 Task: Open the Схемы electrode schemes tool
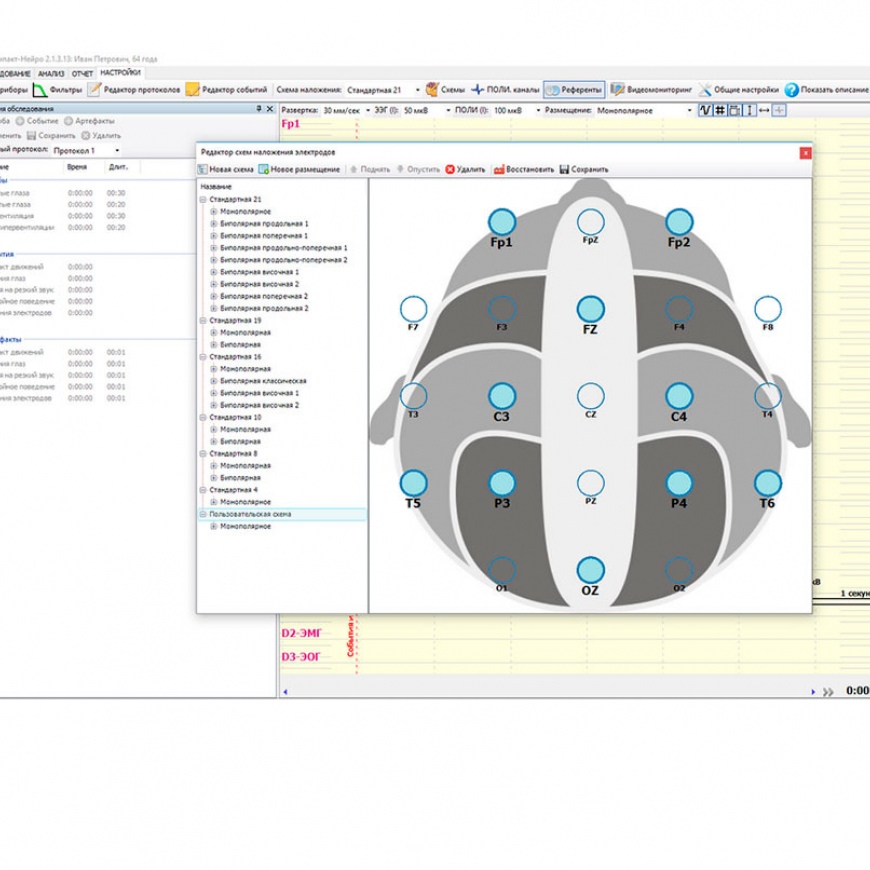(x=445, y=89)
